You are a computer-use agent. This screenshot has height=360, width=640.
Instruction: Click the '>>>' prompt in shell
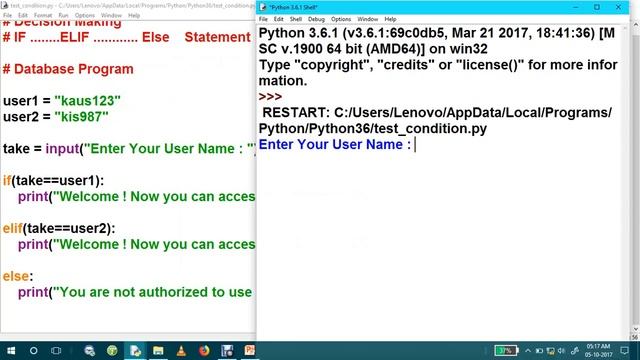point(270,97)
